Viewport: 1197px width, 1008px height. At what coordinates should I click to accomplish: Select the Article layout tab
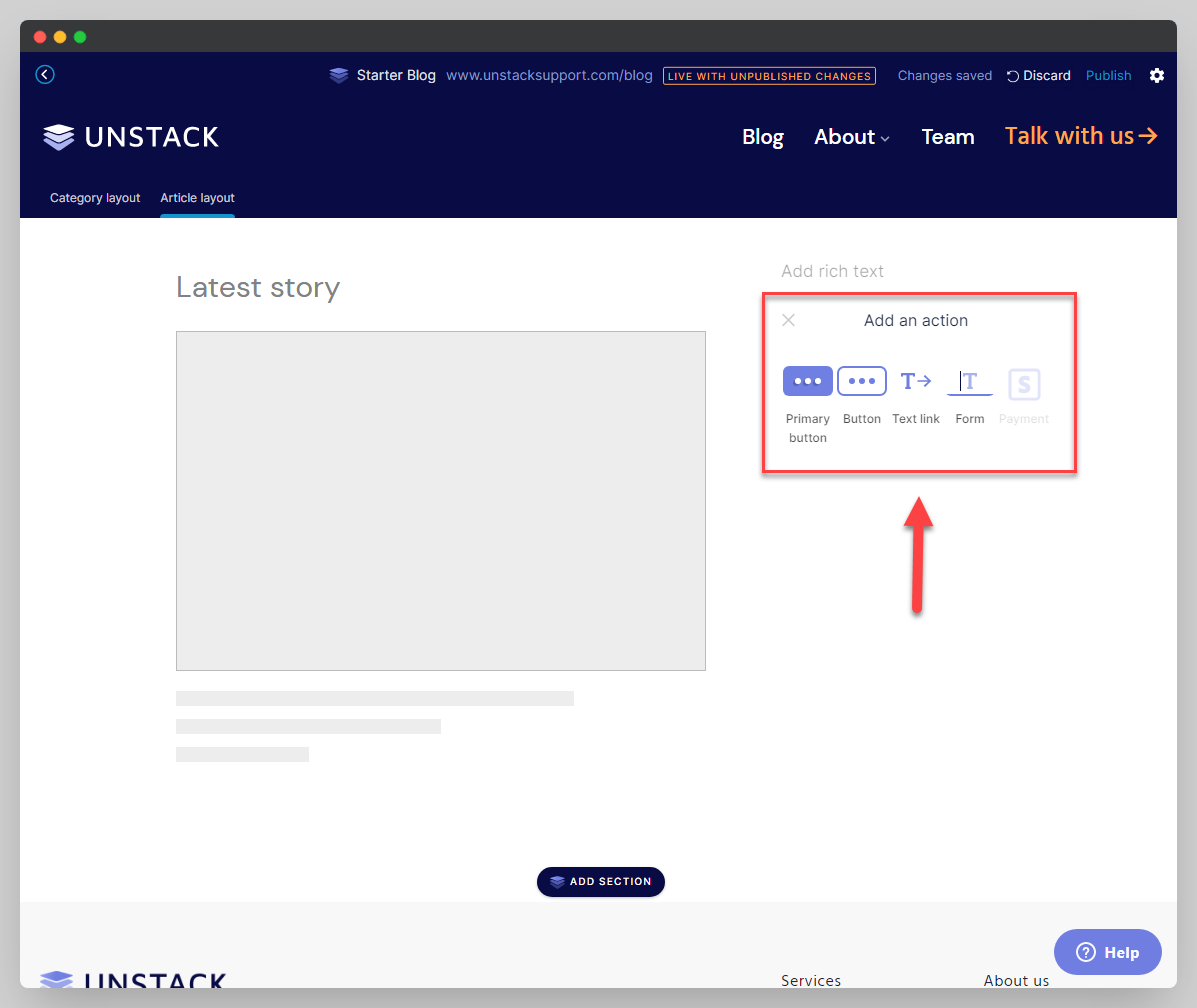tap(197, 198)
